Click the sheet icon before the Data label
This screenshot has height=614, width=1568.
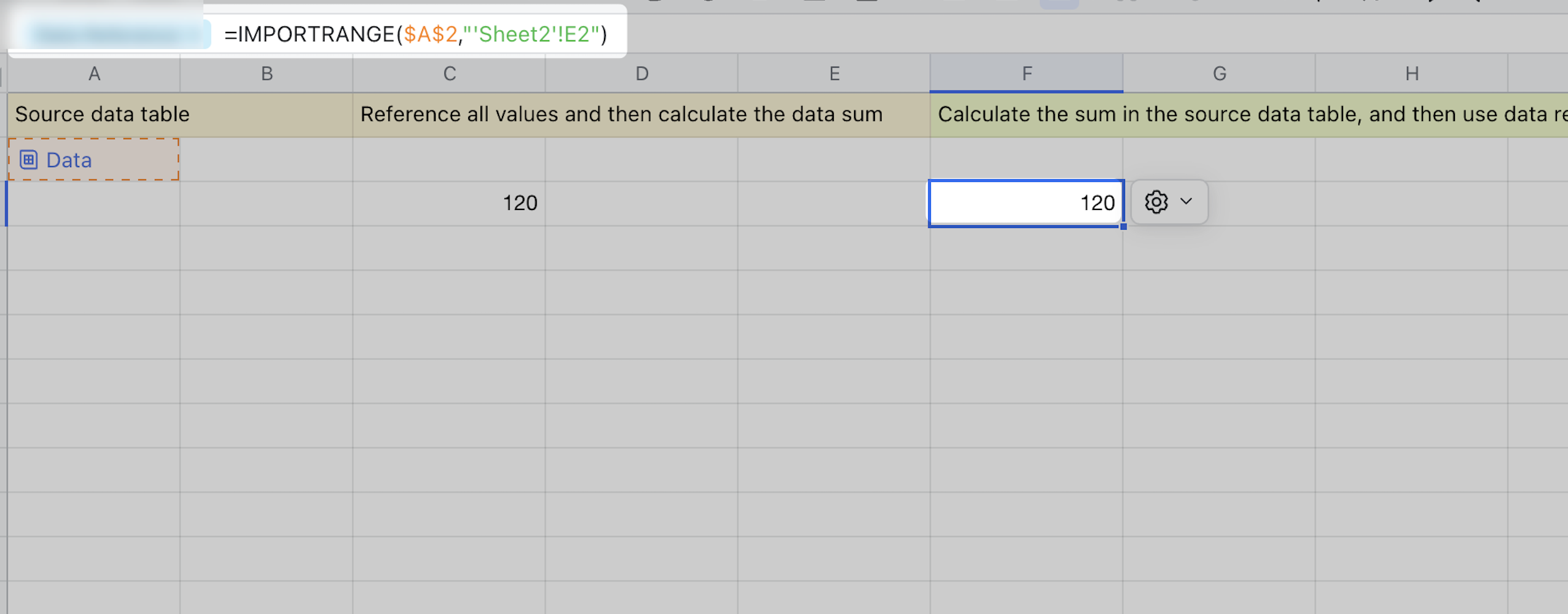[28, 160]
